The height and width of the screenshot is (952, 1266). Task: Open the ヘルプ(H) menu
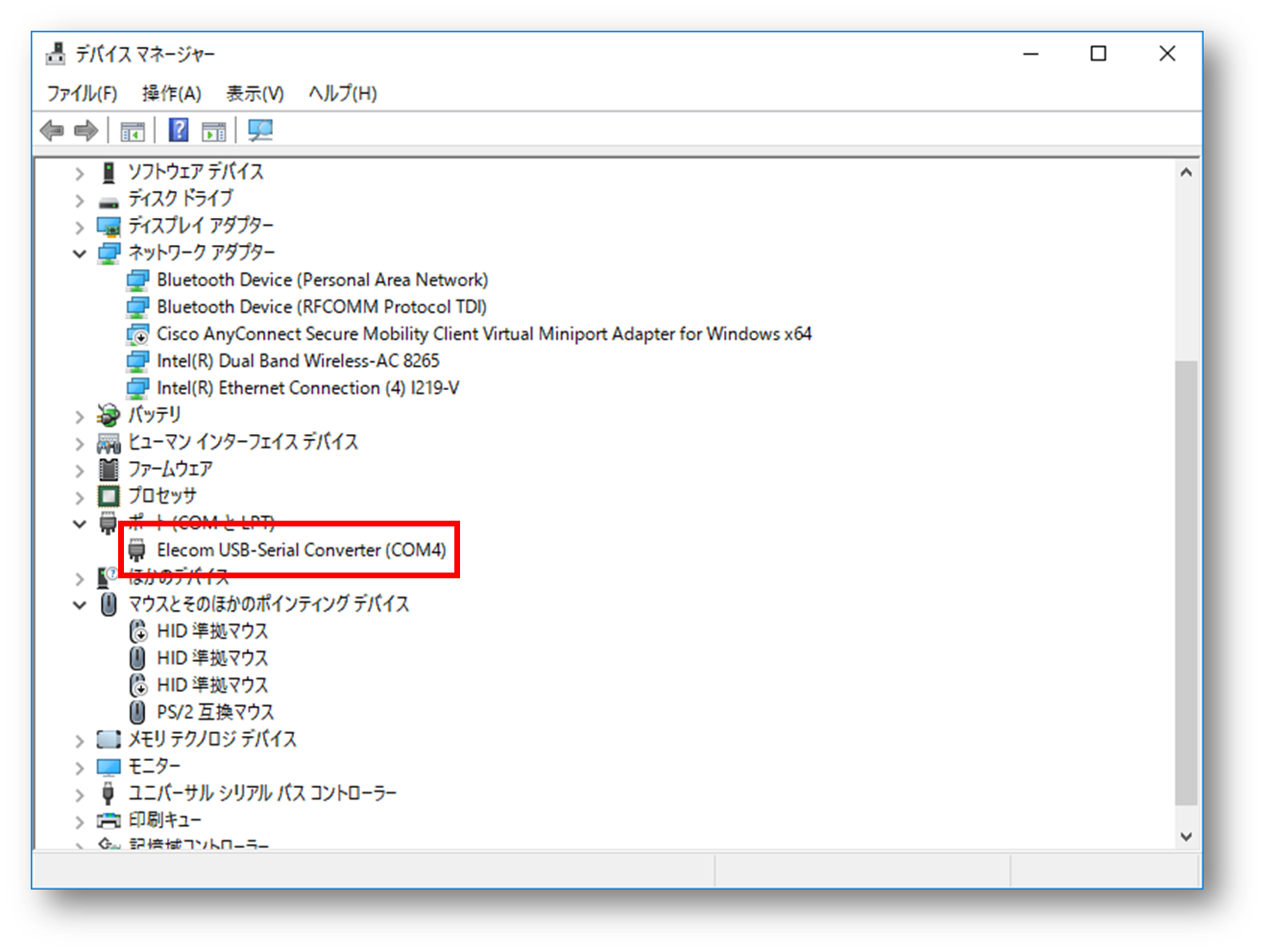[343, 93]
